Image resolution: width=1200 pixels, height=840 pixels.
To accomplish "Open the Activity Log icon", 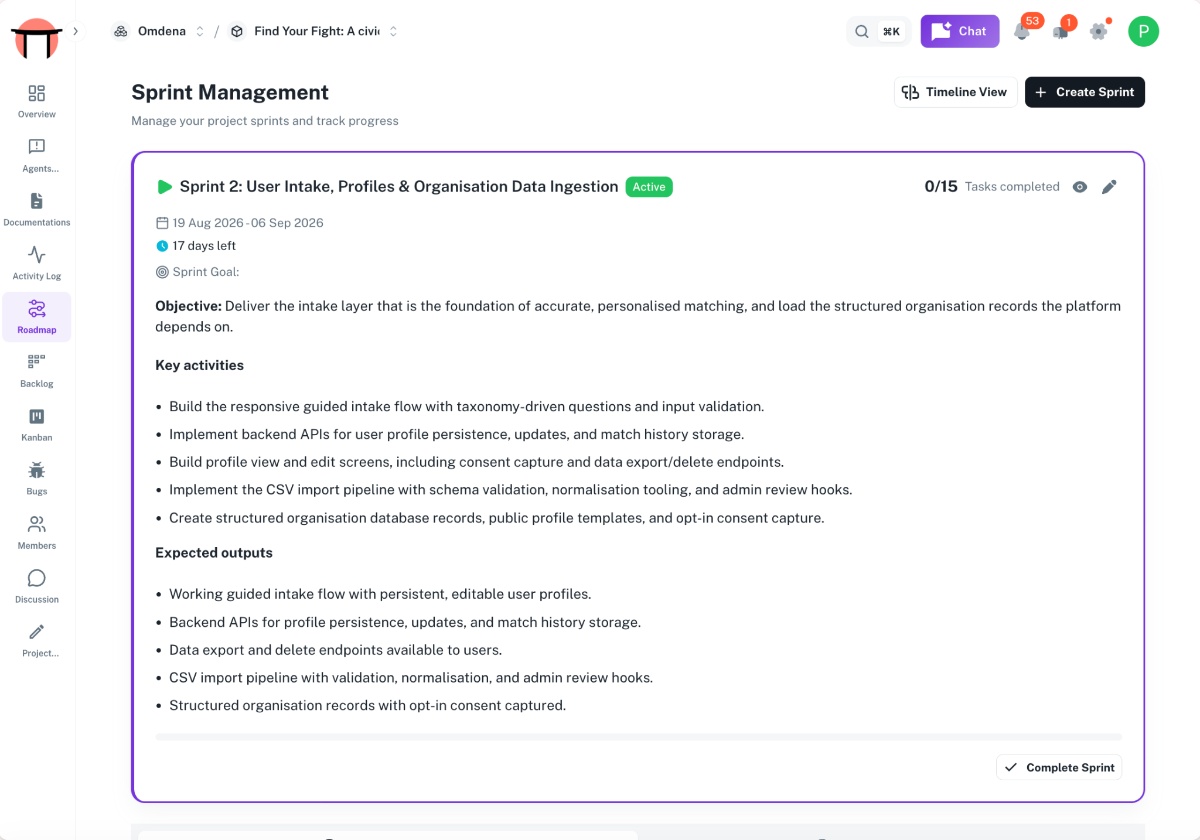I will point(37,255).
